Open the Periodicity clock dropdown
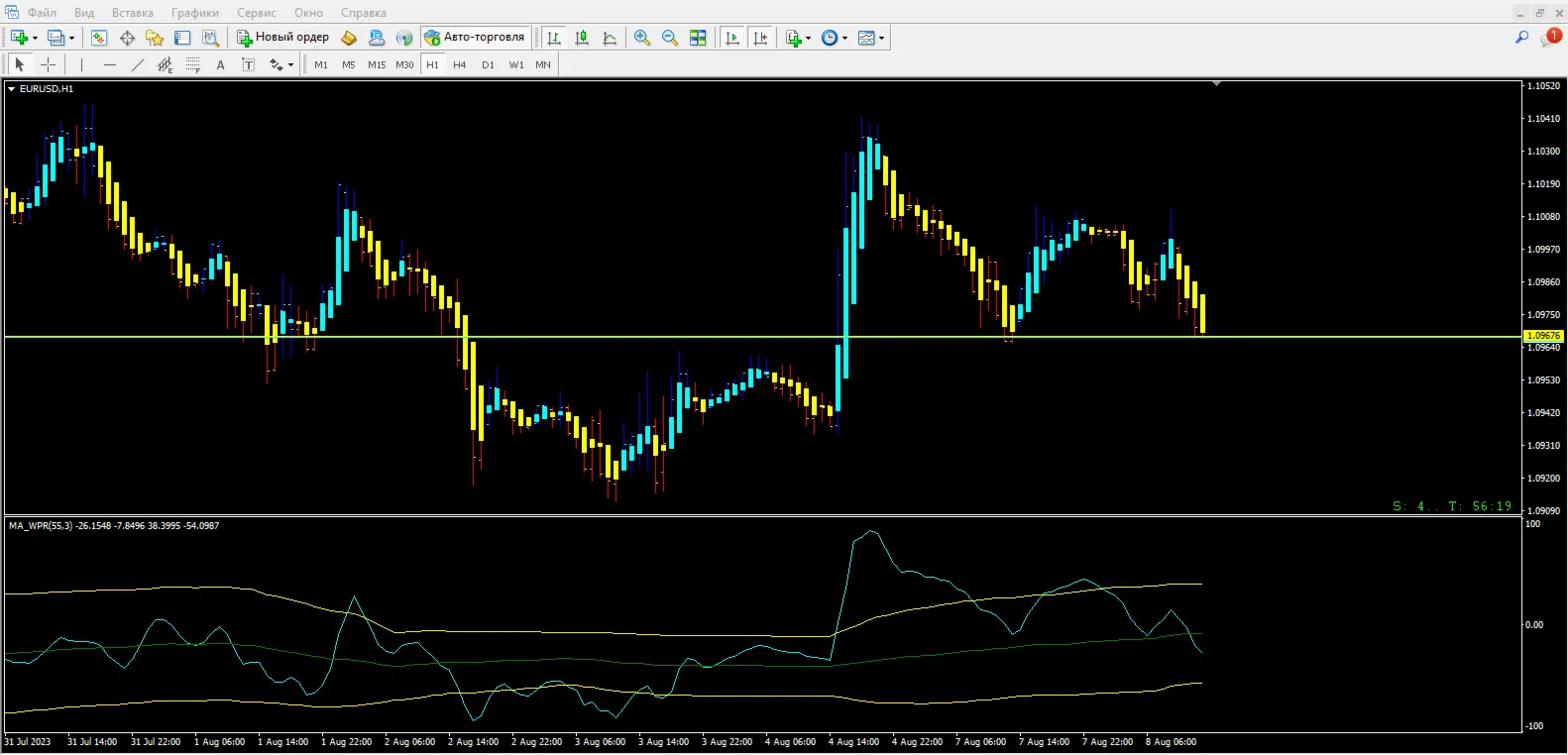The image size is (1568, 755). tap(835, 38)
